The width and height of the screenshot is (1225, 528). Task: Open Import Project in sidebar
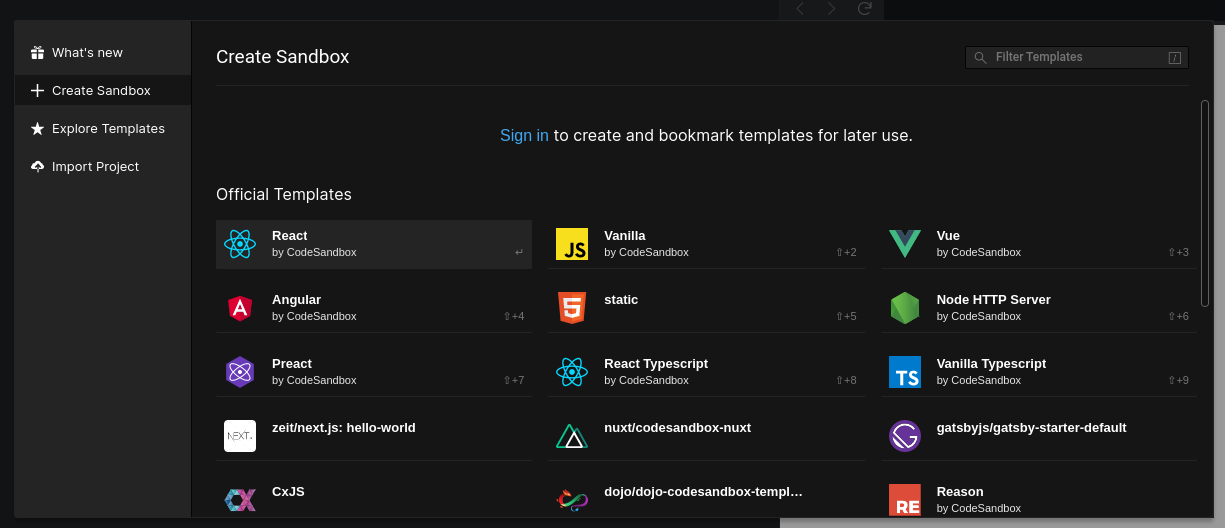tap(103, 166)
